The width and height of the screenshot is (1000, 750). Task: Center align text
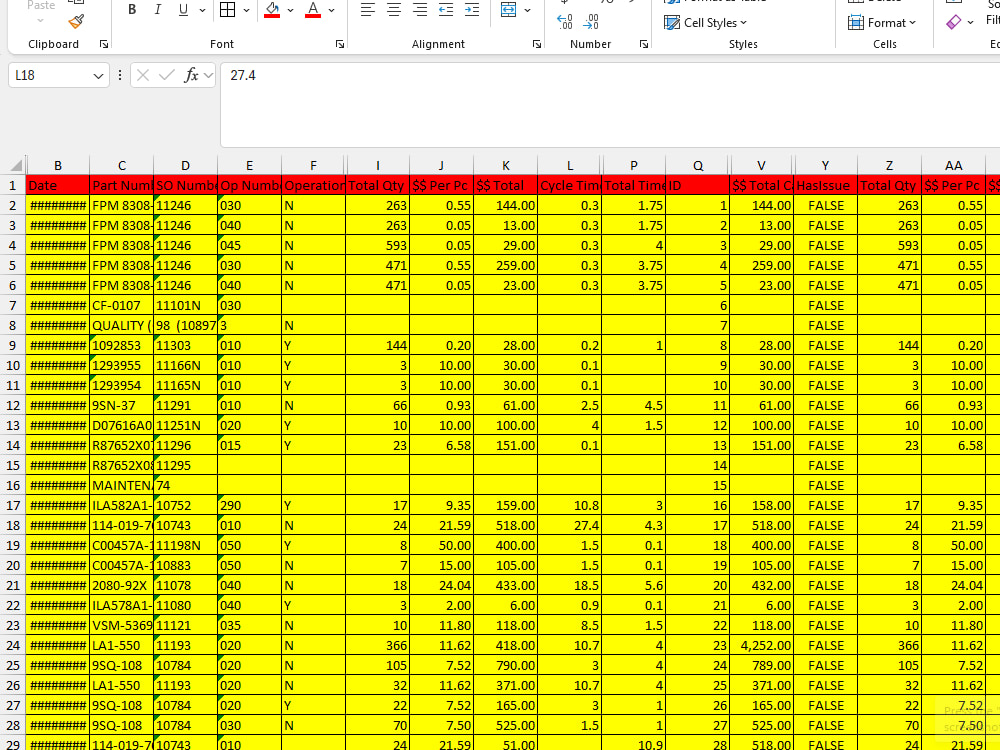pyautogui.click(x=393, y=10)
